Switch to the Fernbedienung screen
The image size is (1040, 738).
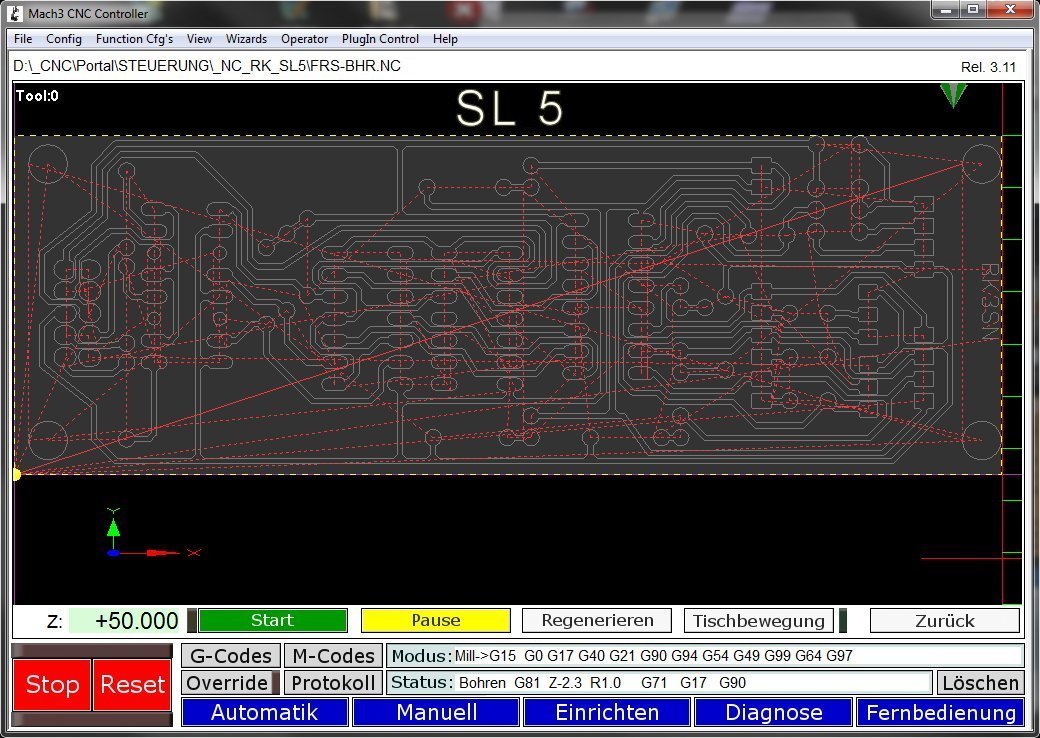[941, 712]
